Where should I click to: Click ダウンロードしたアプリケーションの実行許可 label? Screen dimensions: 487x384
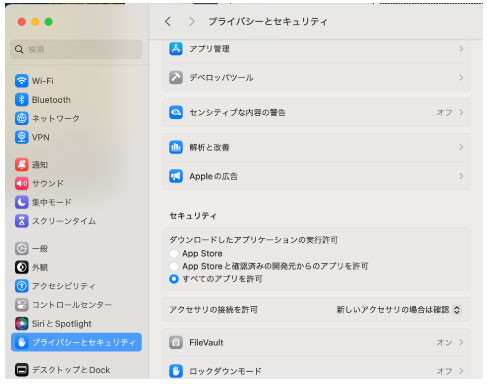(x=254, y=240)
